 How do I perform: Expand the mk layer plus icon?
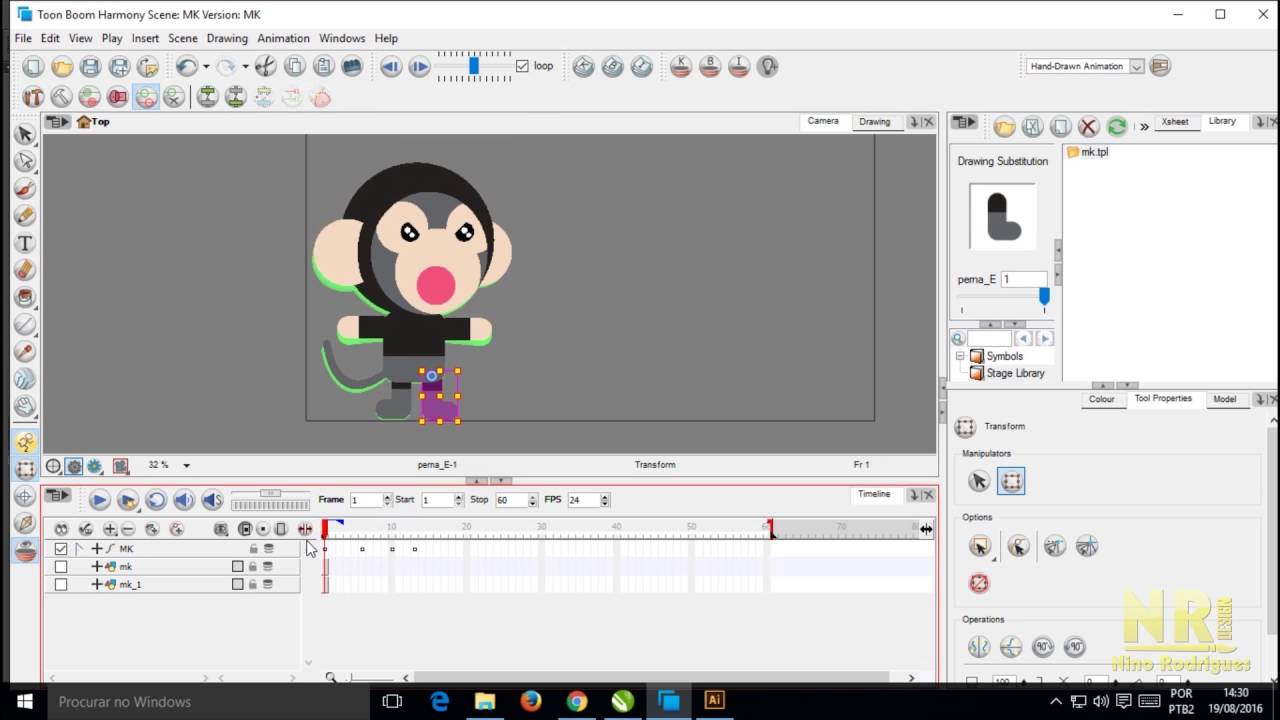click(x=97, y=566)
